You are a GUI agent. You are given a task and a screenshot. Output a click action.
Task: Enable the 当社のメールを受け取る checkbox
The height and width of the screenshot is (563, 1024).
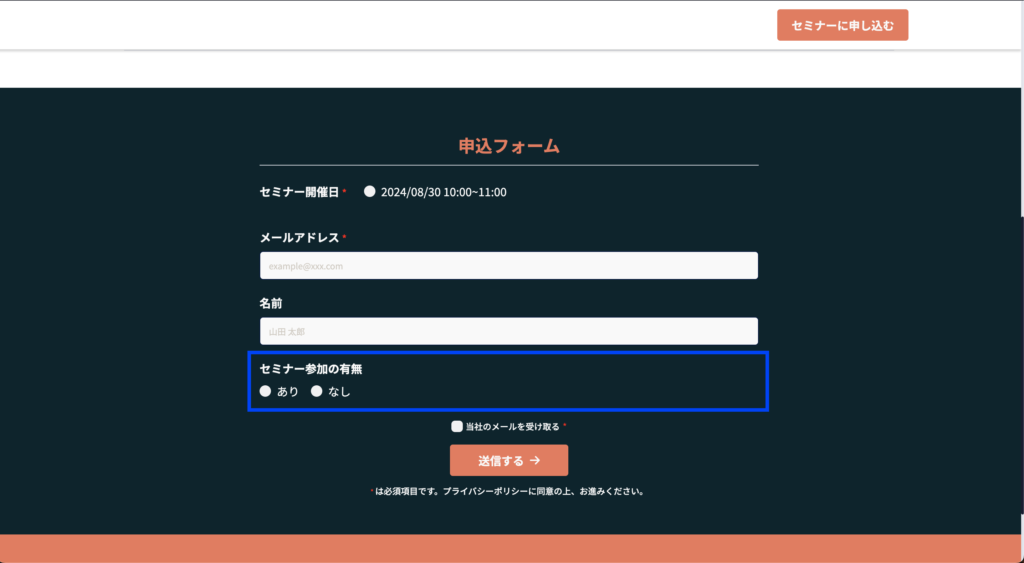(x=457, y=426)
